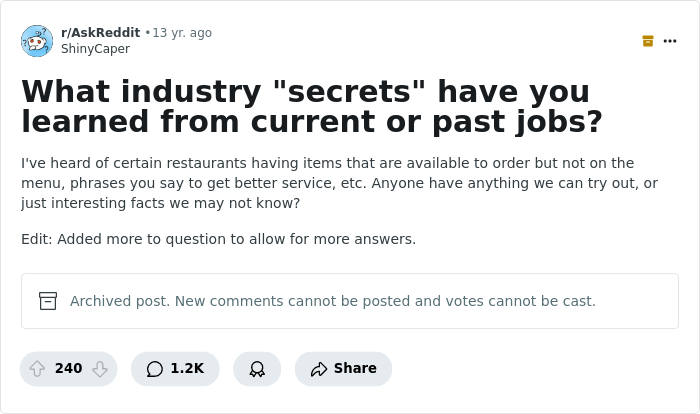The image size is (700, 414).
Task: Click the Share button
Action: (343, 369)
